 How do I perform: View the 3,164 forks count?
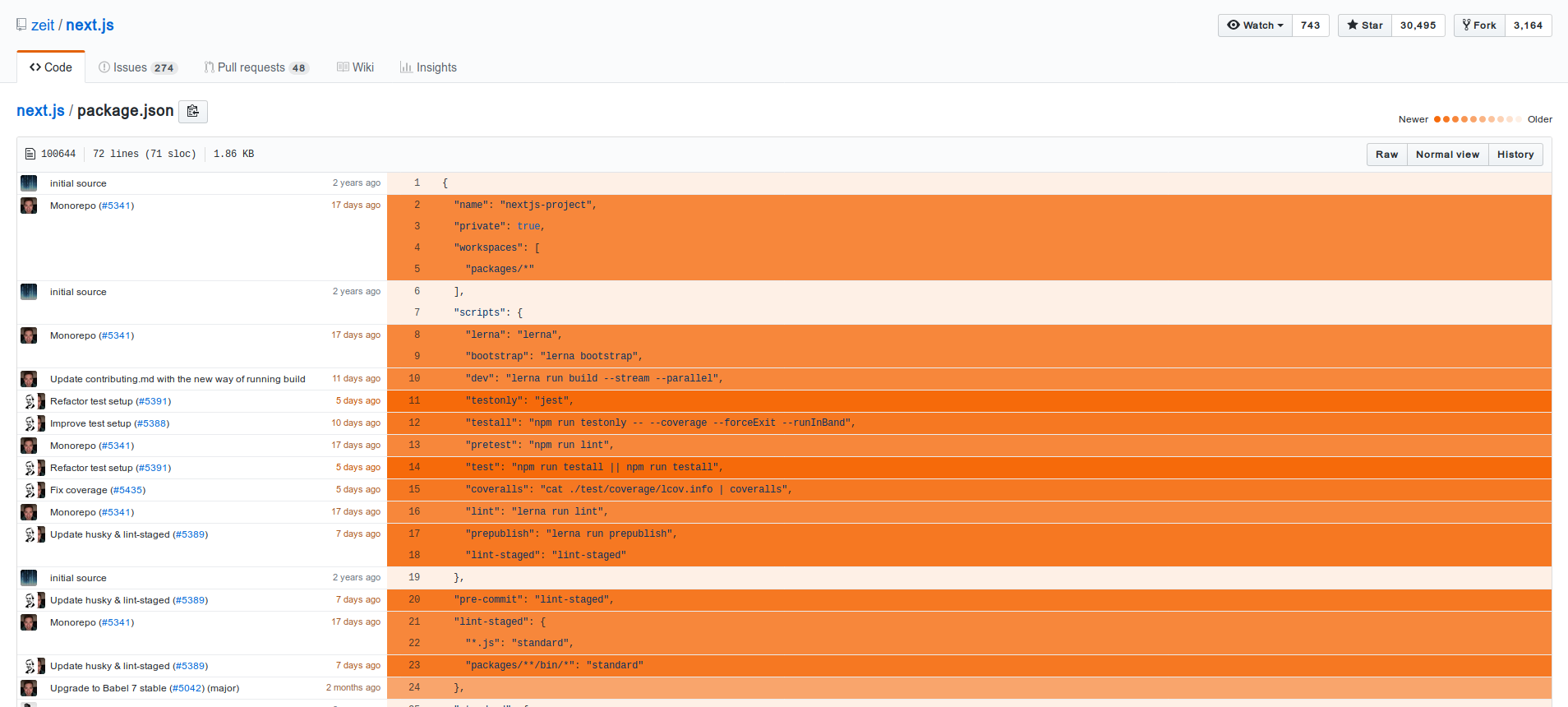click(1529, 25)
